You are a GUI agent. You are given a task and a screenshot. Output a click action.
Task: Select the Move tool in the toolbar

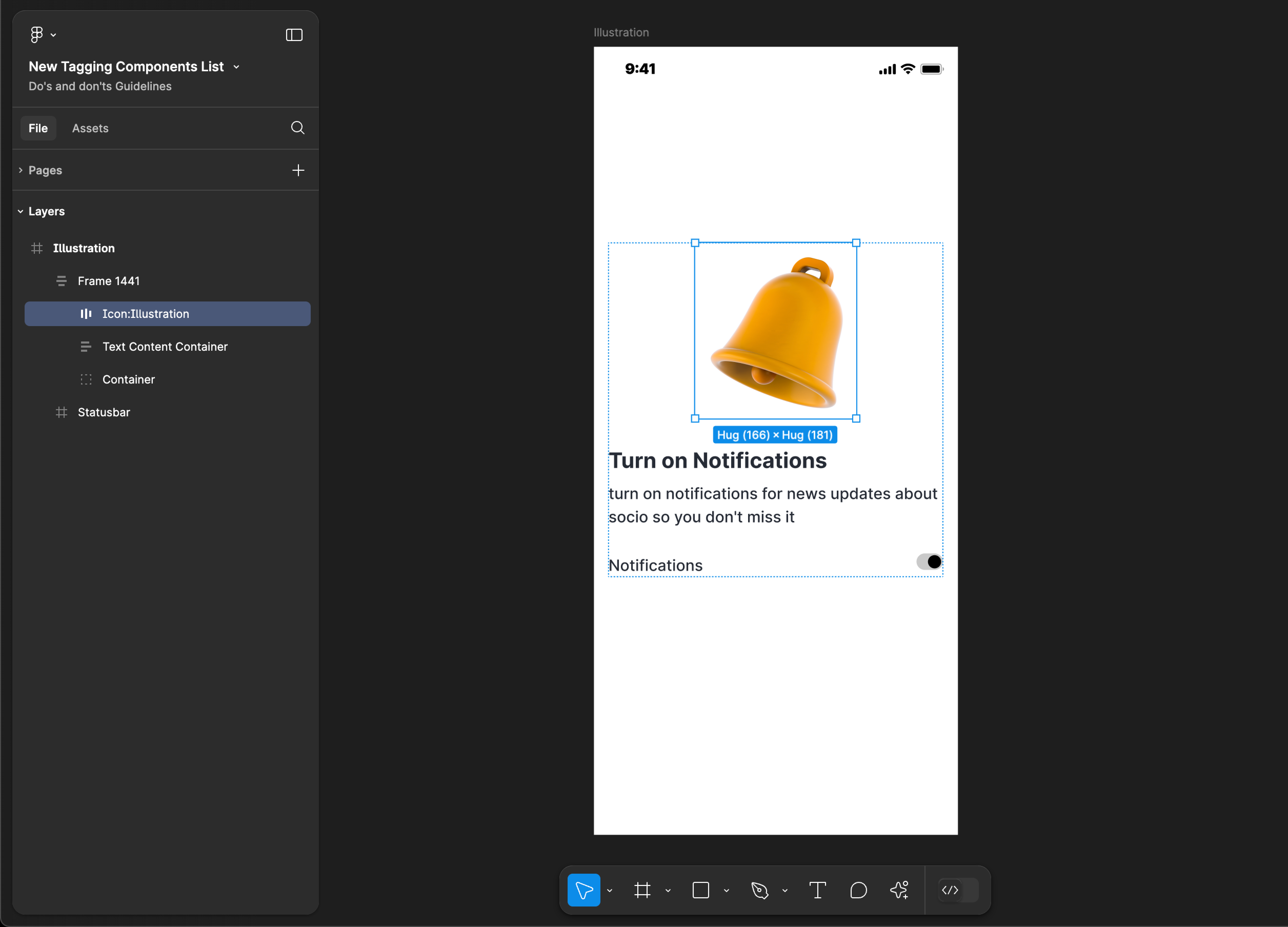584,890
